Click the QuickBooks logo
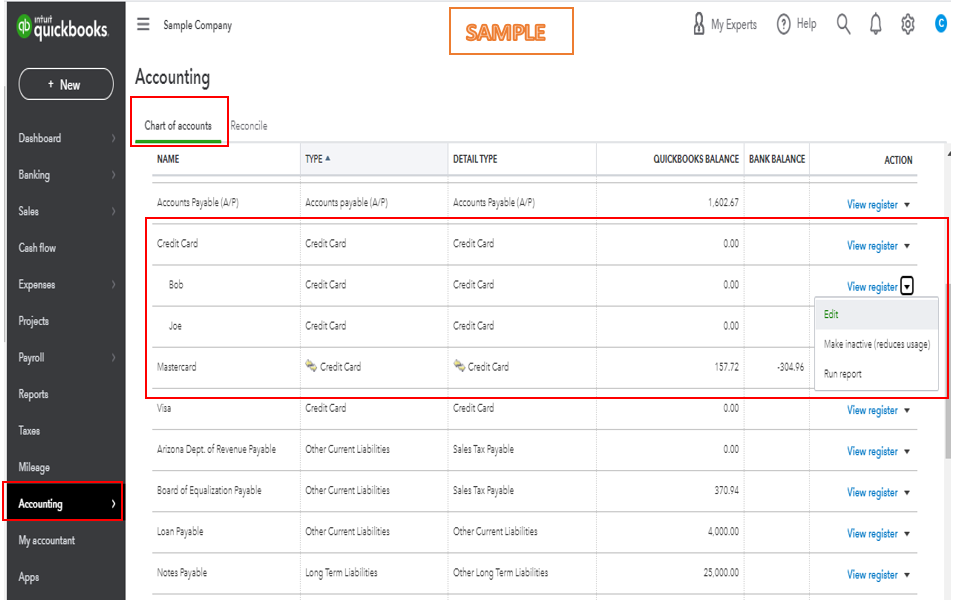 click(x=62, y=27)
